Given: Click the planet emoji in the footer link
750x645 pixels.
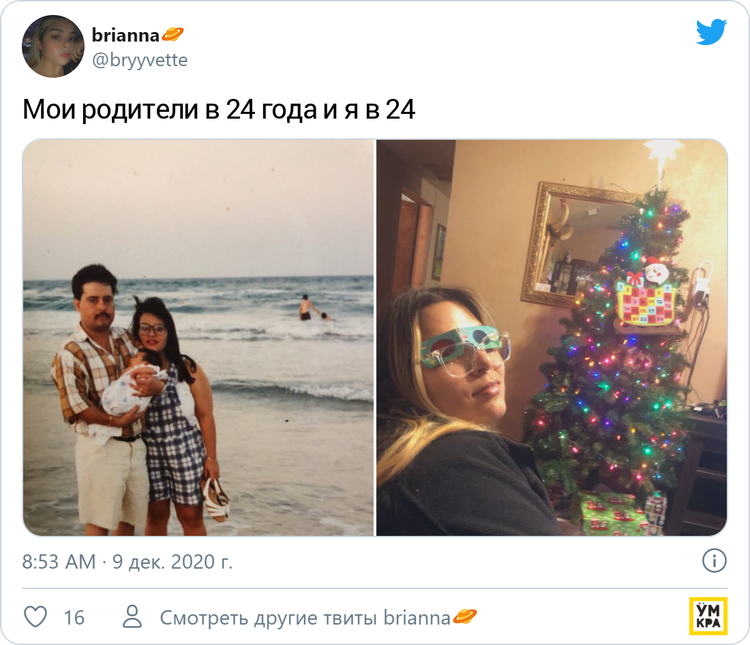Looking at the screenshot, I should [464, 617].
